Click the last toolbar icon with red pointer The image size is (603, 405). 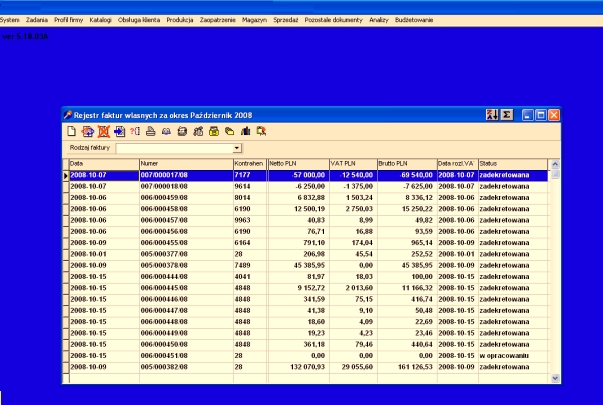(x=262, y=132)
